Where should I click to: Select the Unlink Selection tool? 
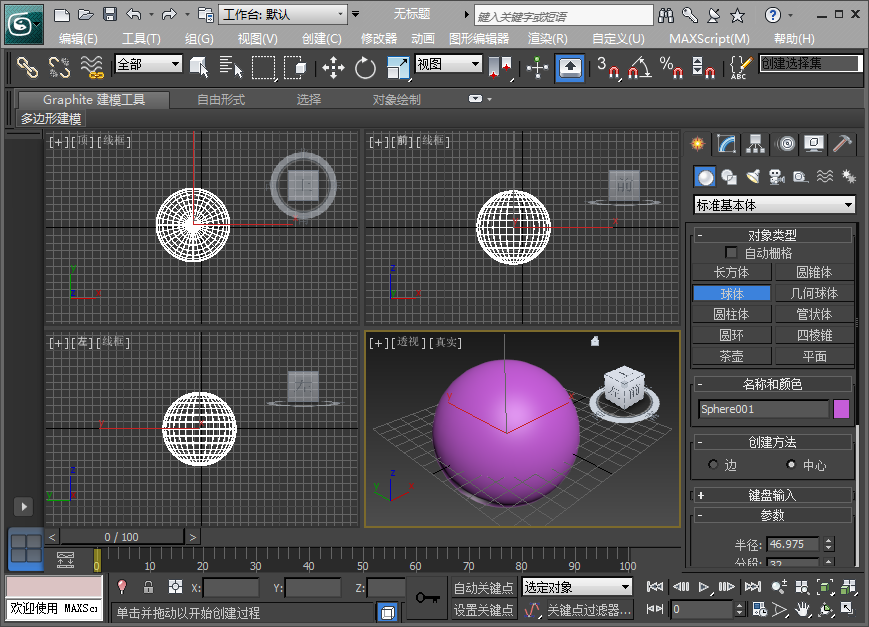[x=59, y=68]
